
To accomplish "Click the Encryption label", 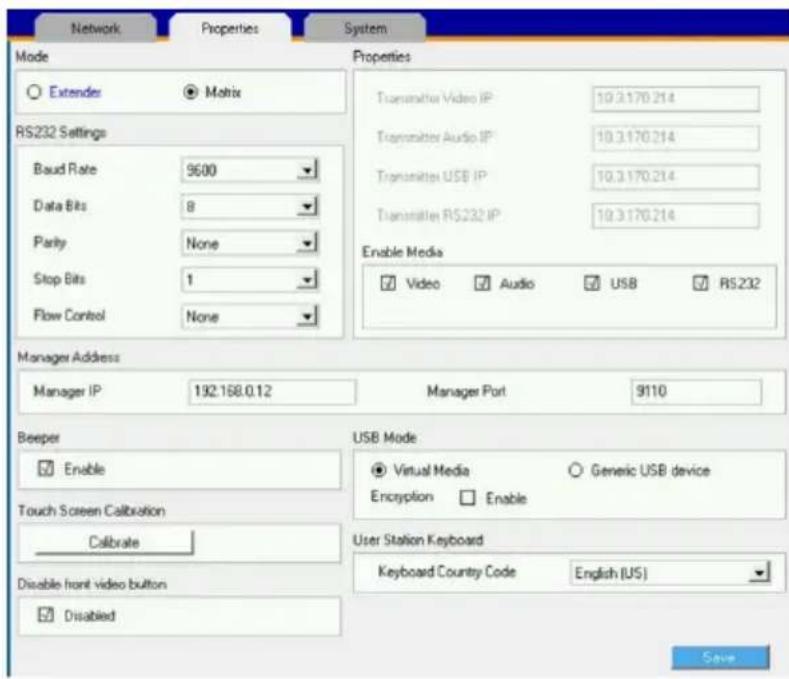I will 402,497.
